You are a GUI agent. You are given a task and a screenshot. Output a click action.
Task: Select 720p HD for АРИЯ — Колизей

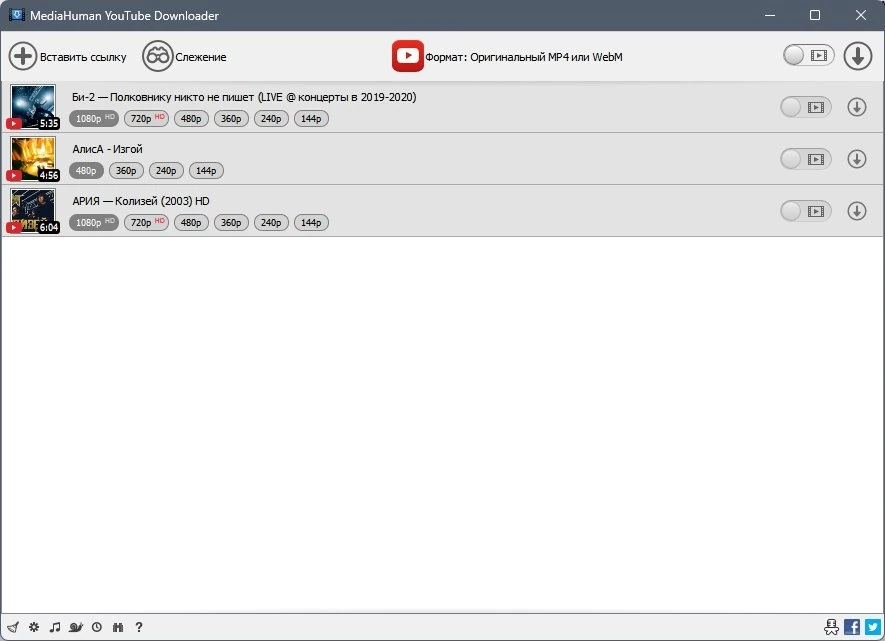[146, 222]
